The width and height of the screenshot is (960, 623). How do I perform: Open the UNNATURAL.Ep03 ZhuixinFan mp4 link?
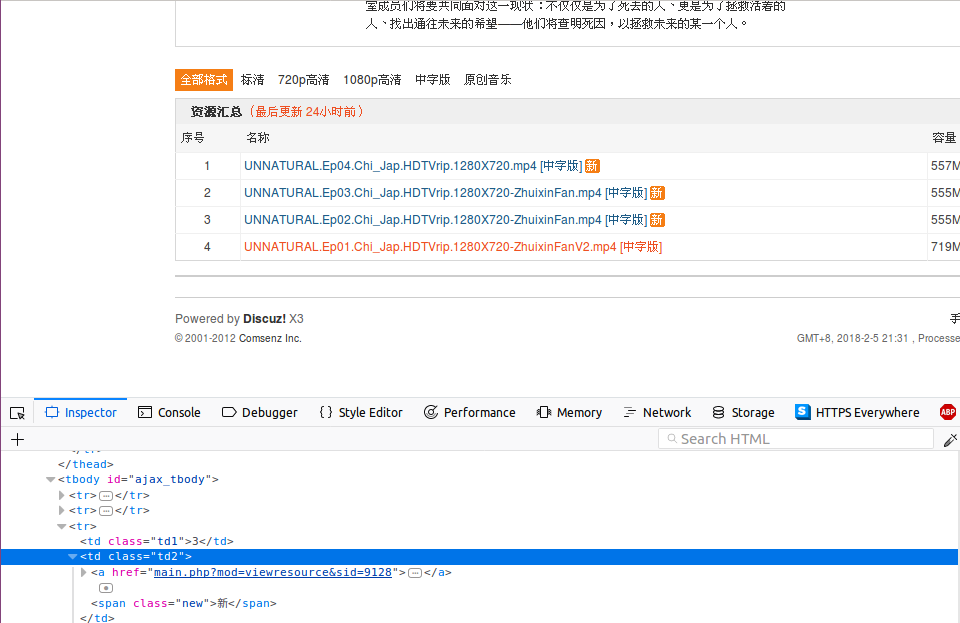point(446,193)
